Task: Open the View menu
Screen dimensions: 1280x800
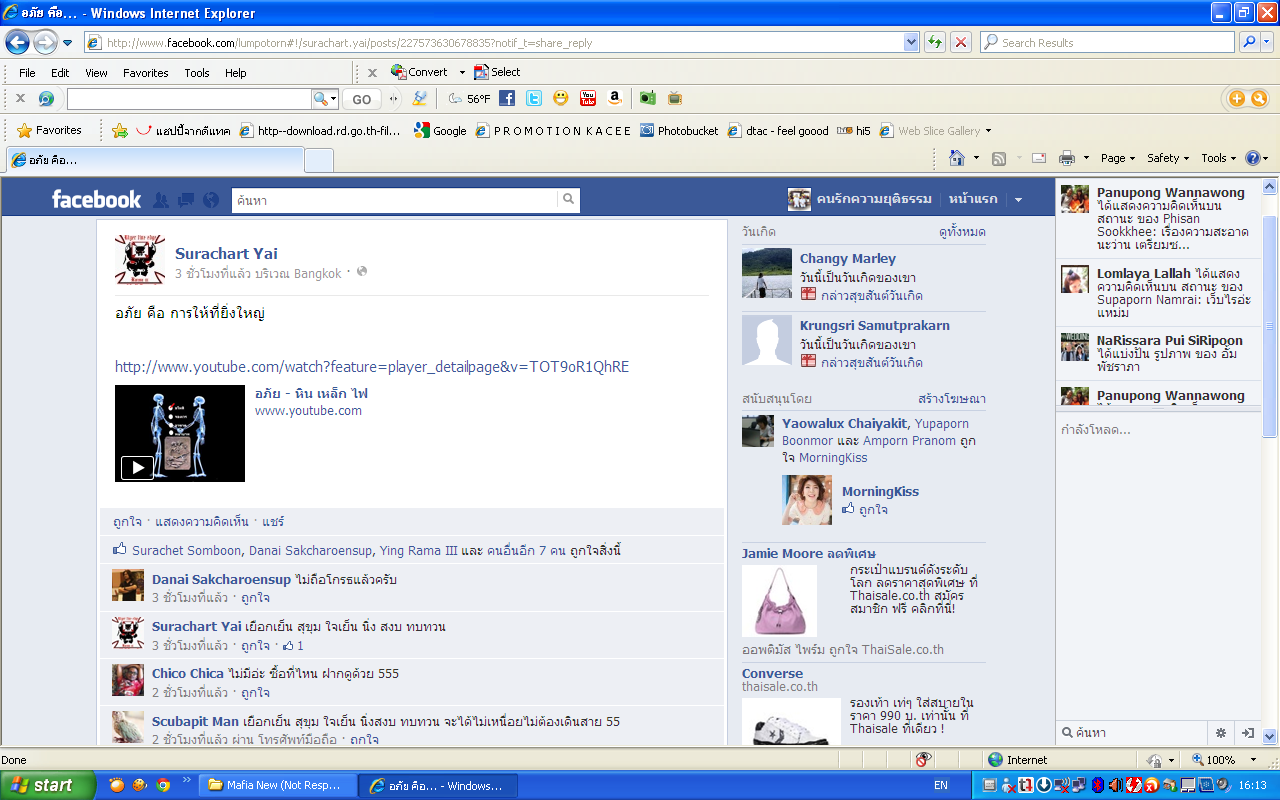Action: (96, 73)
